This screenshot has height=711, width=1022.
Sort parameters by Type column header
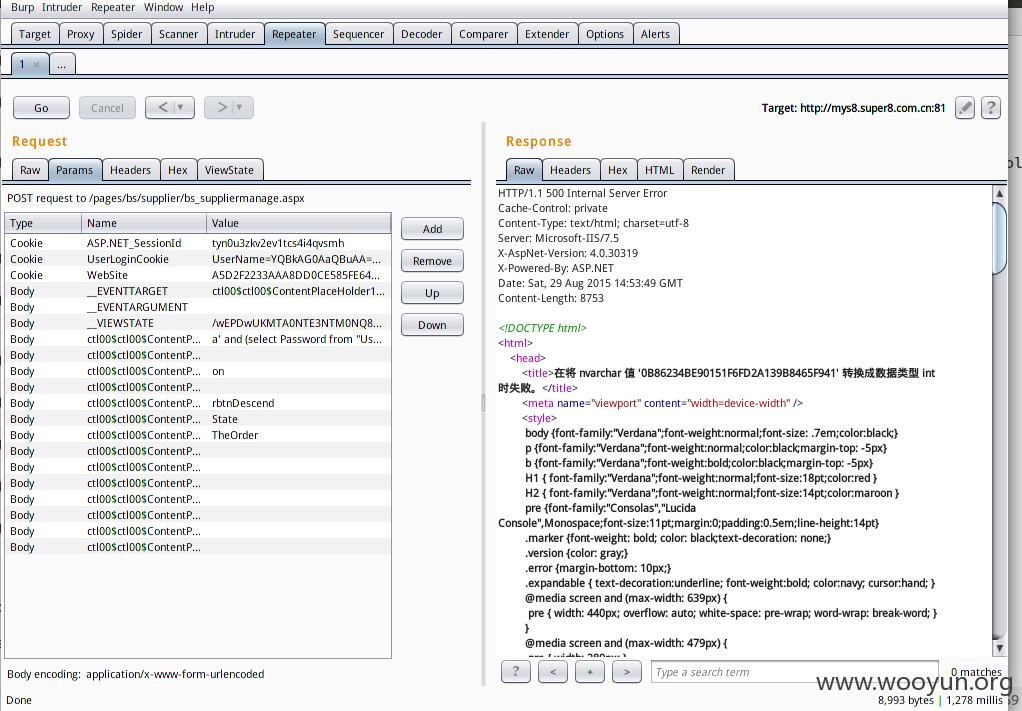[x=44, y=223]
